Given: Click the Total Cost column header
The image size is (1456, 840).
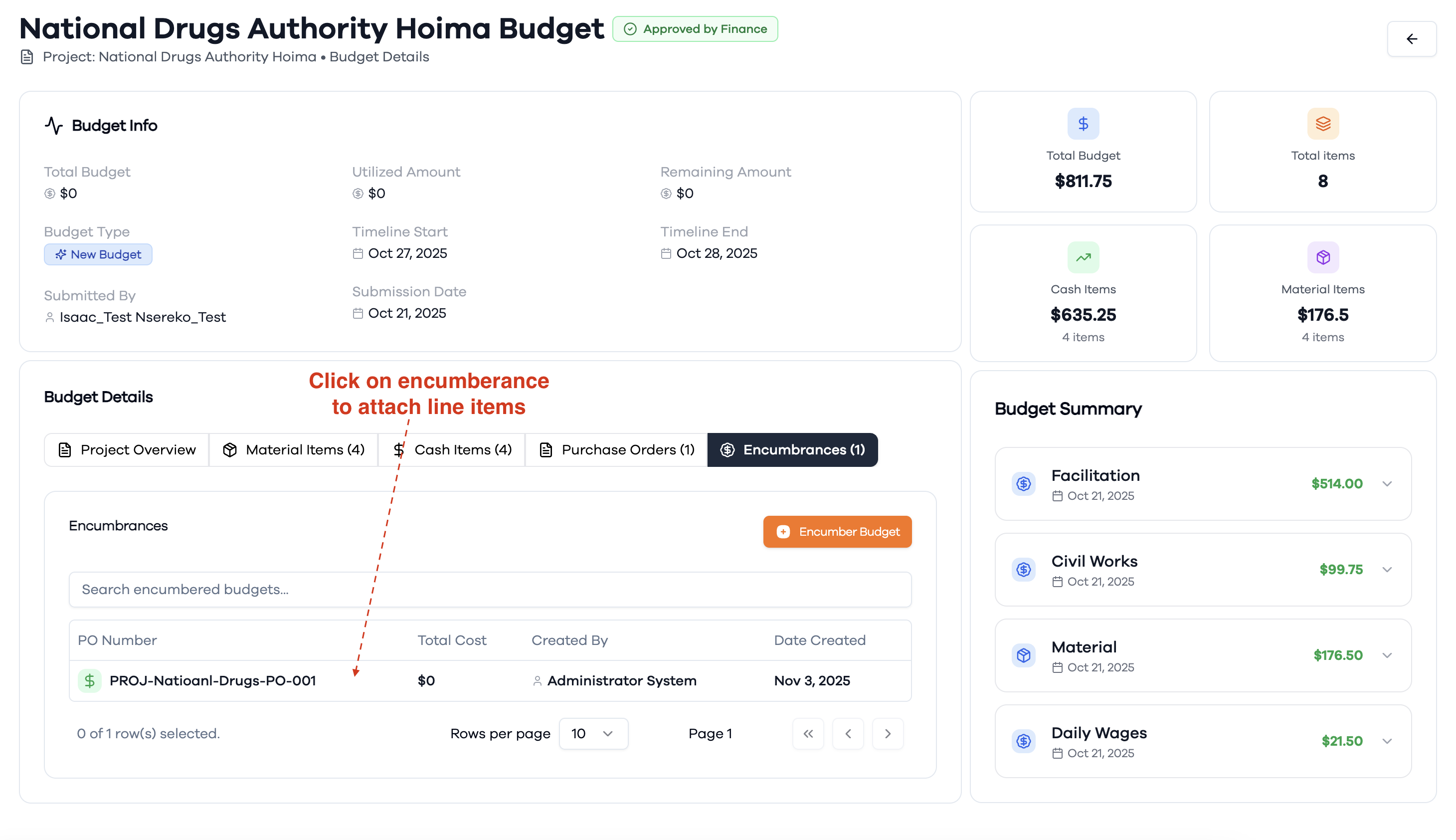Looking at the screenshot, I should pos(451,640).
